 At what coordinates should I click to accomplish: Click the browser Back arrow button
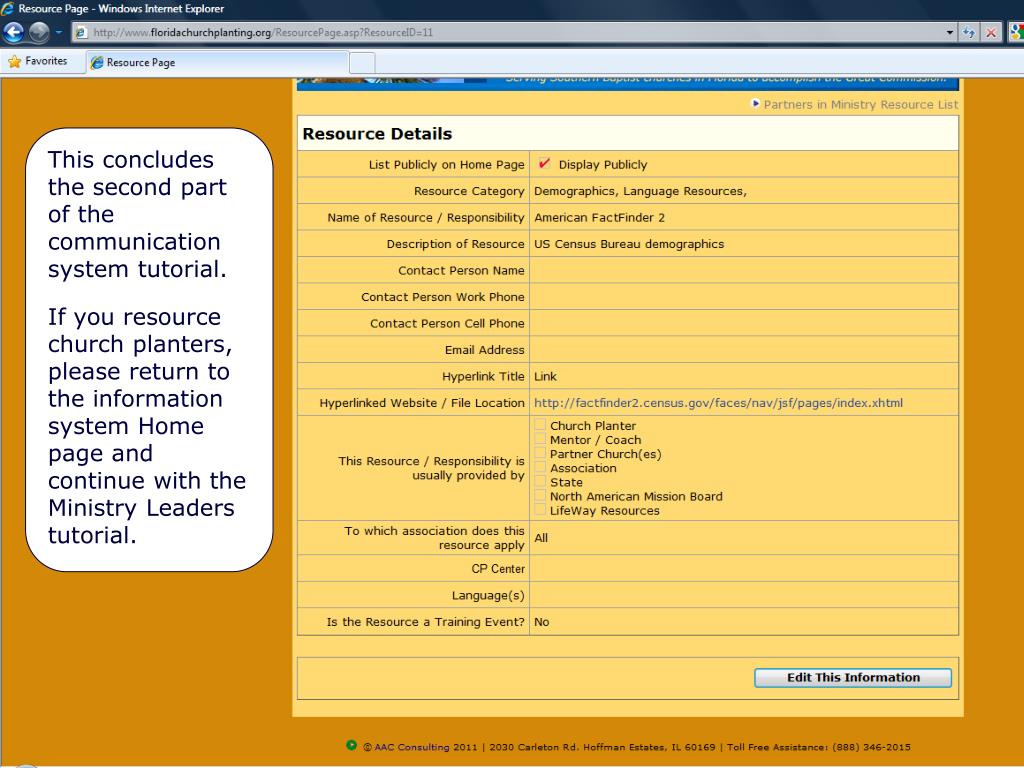14,32
